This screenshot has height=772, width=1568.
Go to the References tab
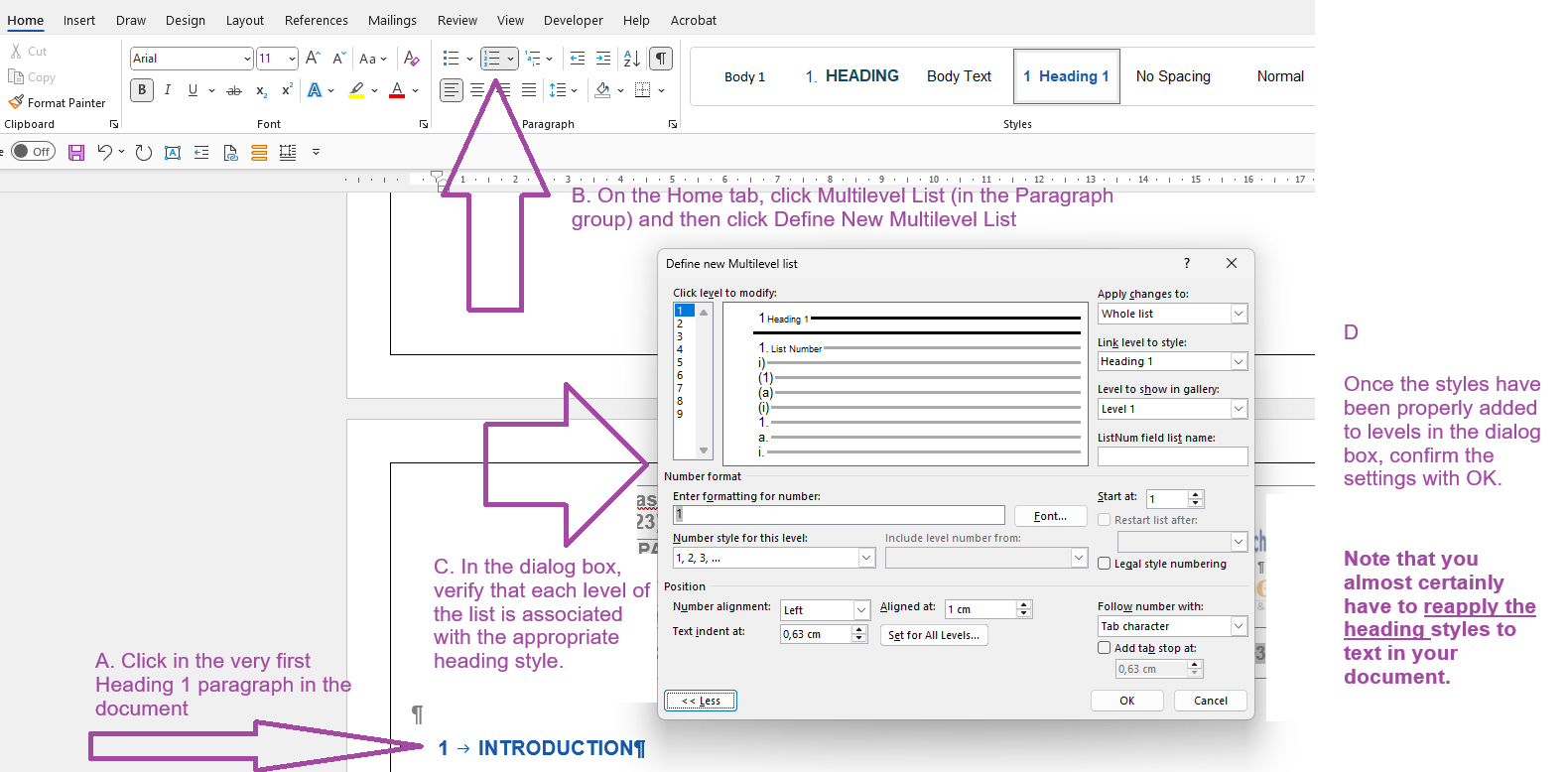click(317, 20)
